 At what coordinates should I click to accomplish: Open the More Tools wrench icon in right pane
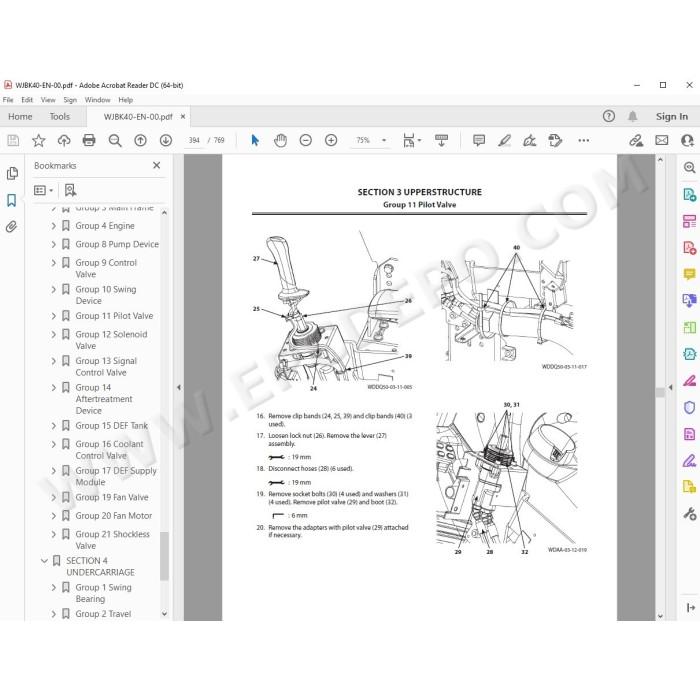(x=690, y=514)
